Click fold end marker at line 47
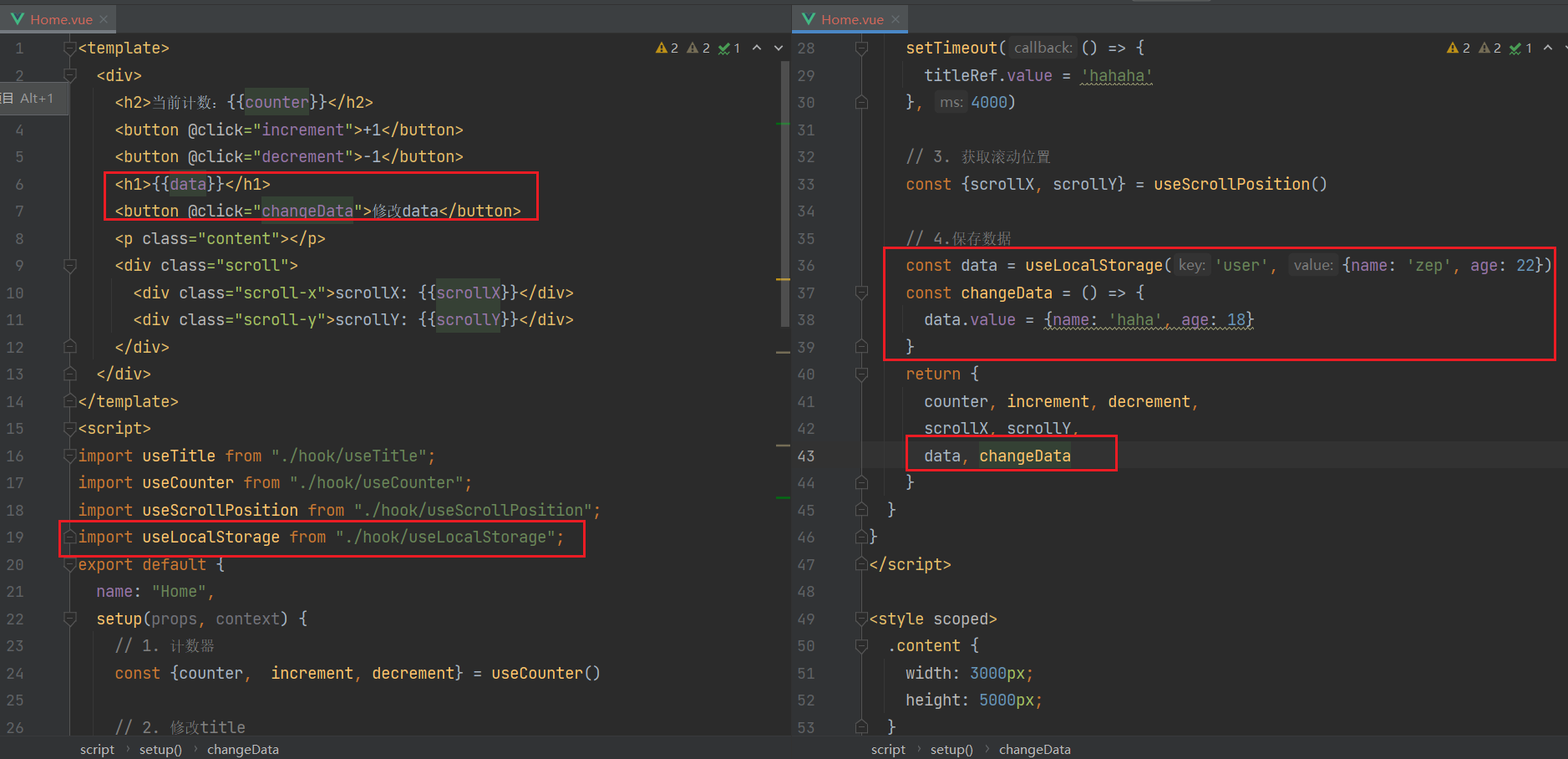1568x759 pixels. click(861, 564)
